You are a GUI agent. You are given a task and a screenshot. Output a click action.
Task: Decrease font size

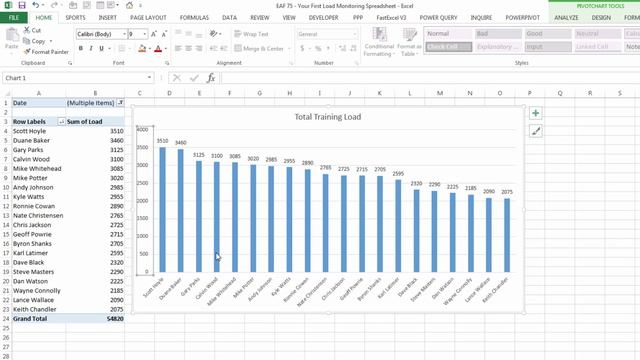164,34
